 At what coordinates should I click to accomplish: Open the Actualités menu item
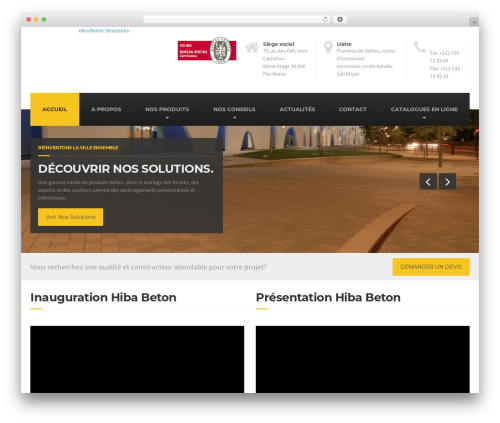point(297,109)
